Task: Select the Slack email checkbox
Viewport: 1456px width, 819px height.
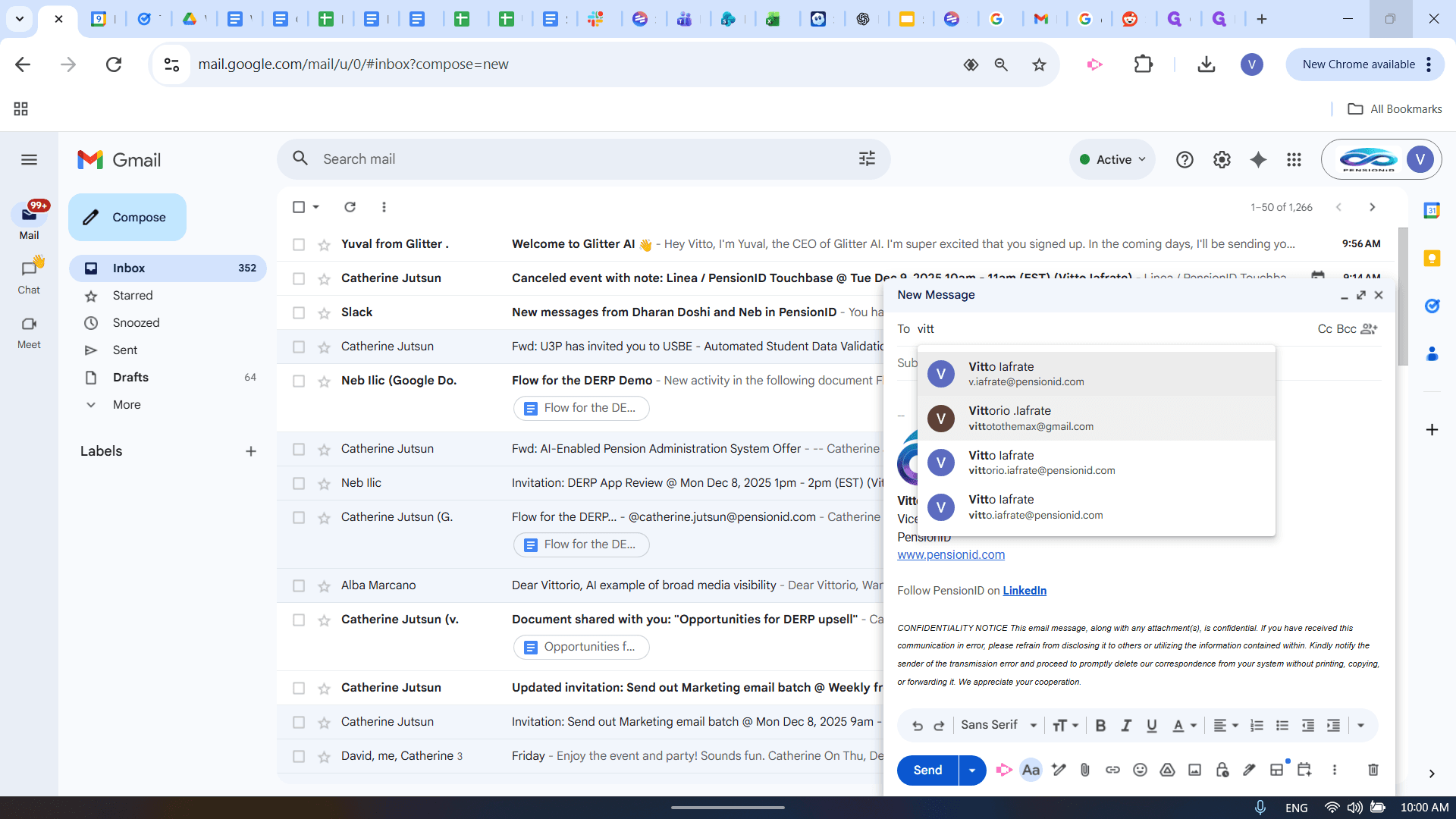Action: coord(299,312)
